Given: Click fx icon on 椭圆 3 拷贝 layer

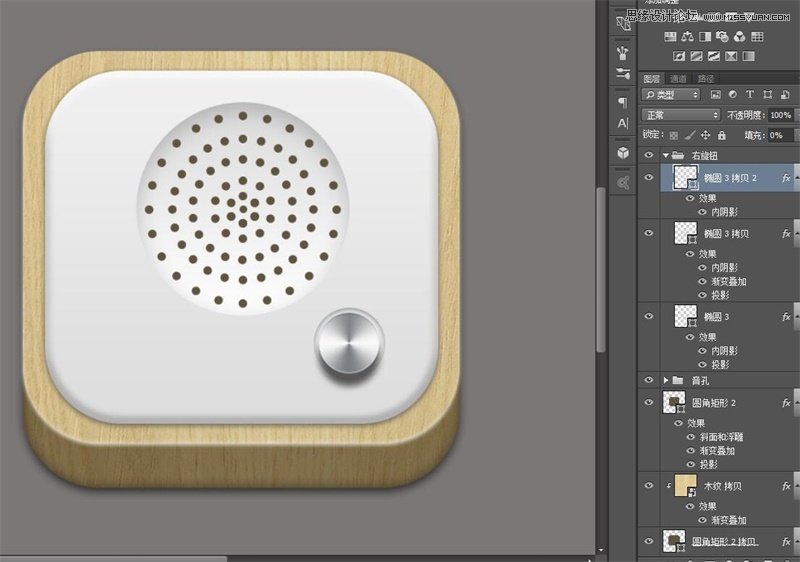Looking at the screenshot, I should 786,234.
